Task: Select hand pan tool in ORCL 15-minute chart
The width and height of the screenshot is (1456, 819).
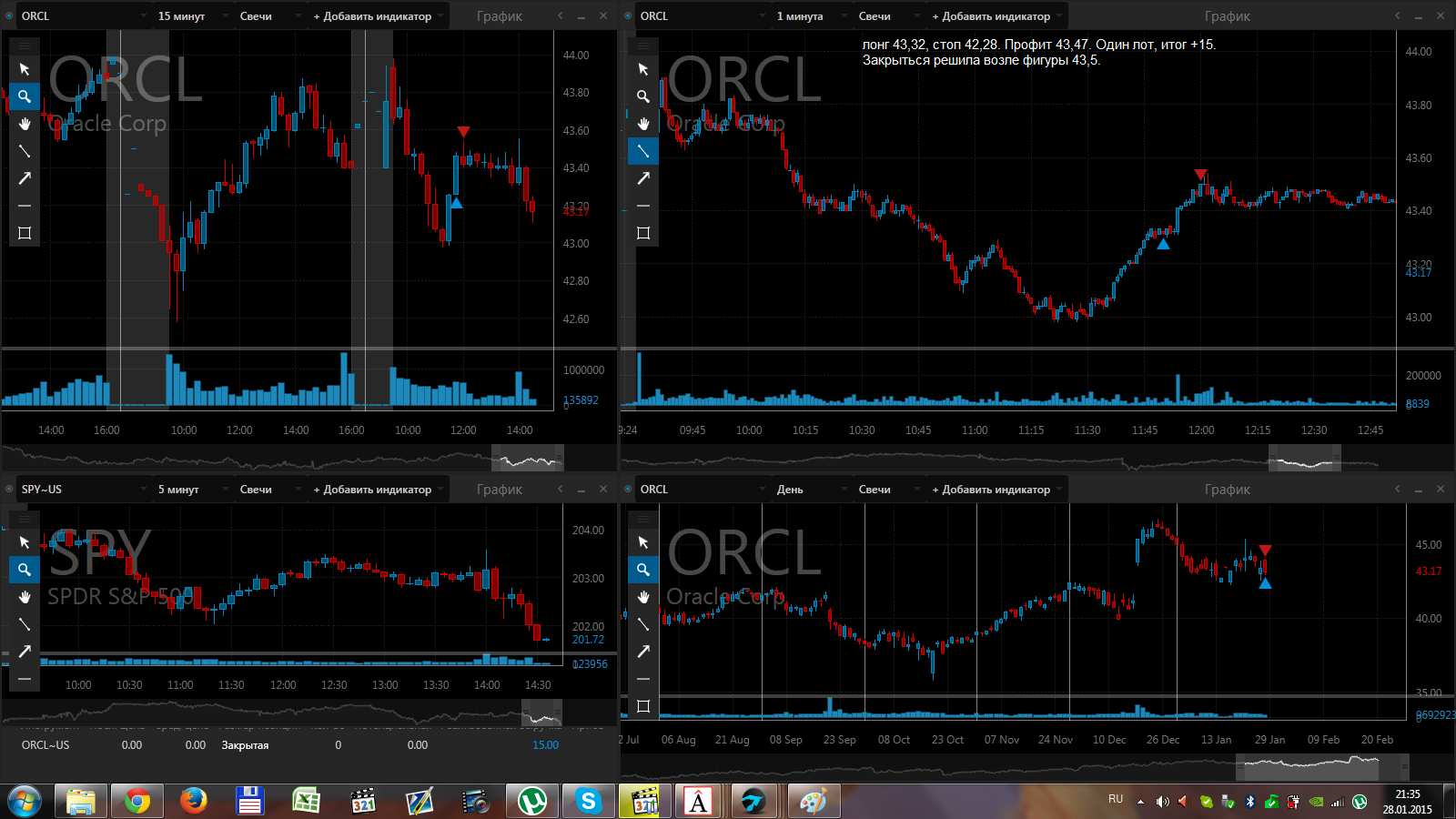Action: (25, 124)
